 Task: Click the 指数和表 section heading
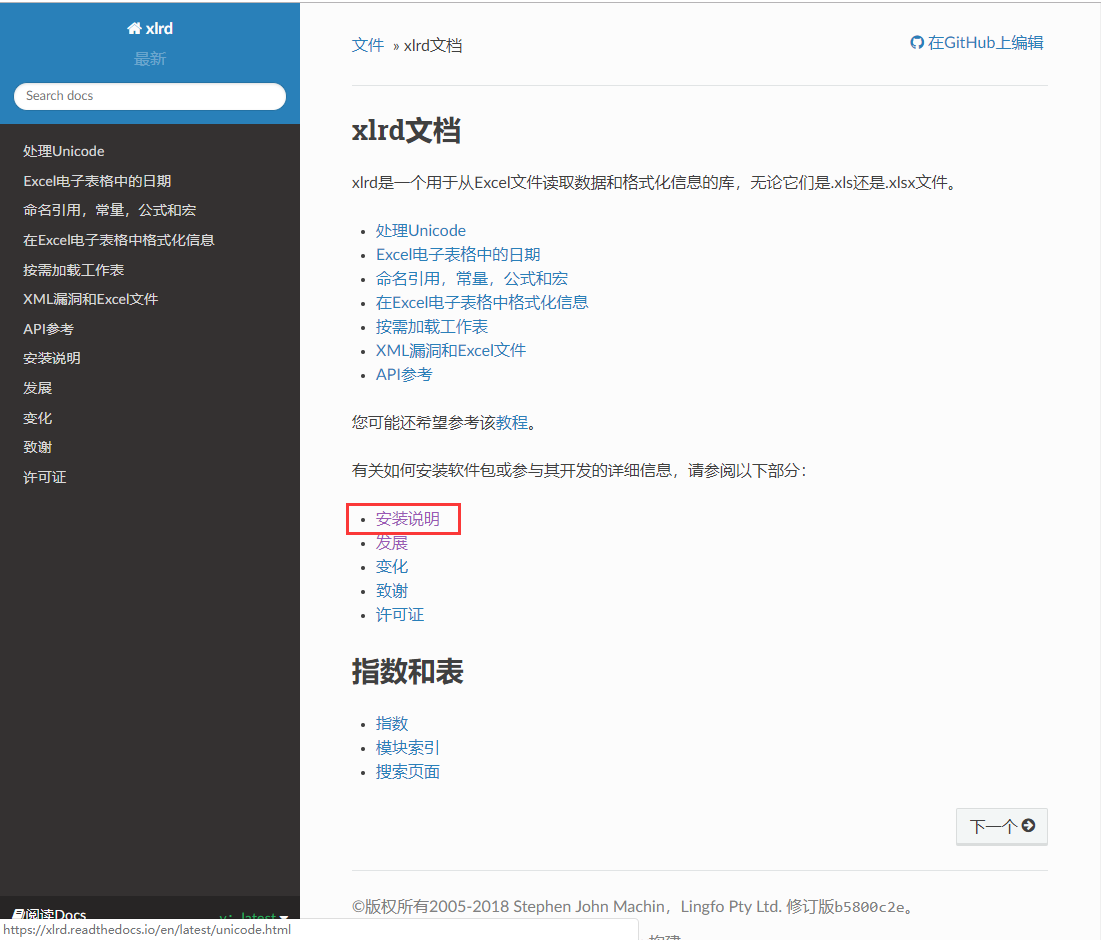pos(407,672)
